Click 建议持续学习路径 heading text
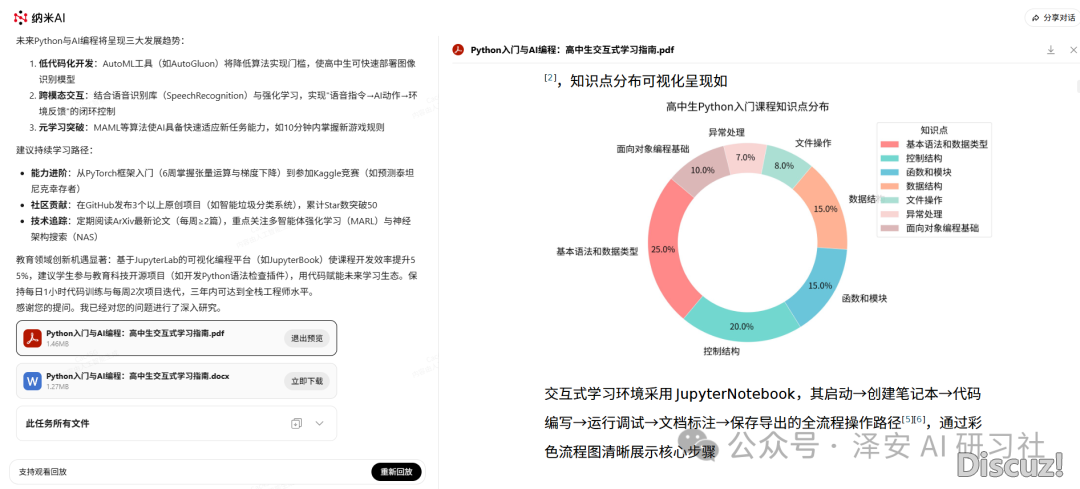 pos(54,150)
